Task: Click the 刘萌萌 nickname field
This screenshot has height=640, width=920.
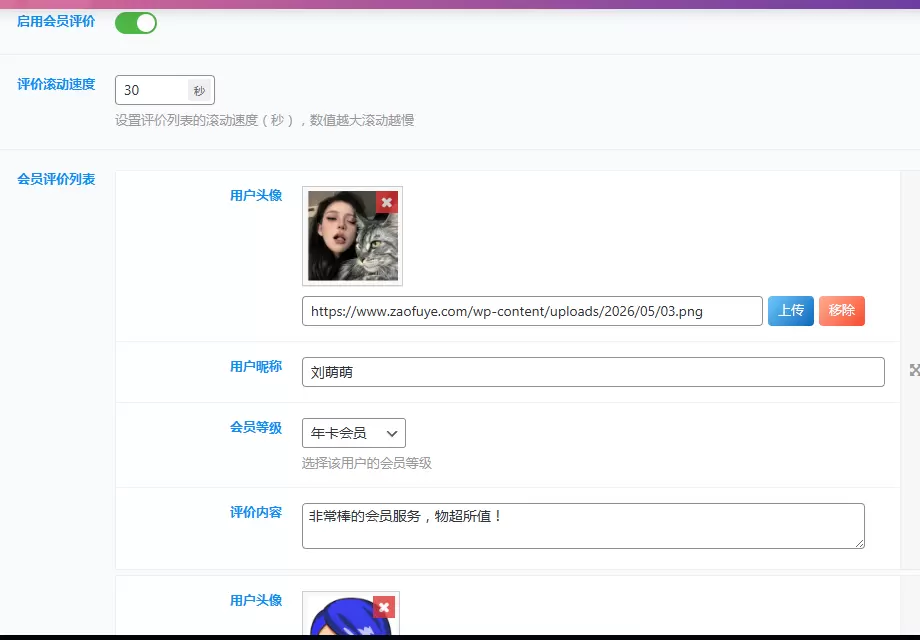Action: tap(593, 372)
